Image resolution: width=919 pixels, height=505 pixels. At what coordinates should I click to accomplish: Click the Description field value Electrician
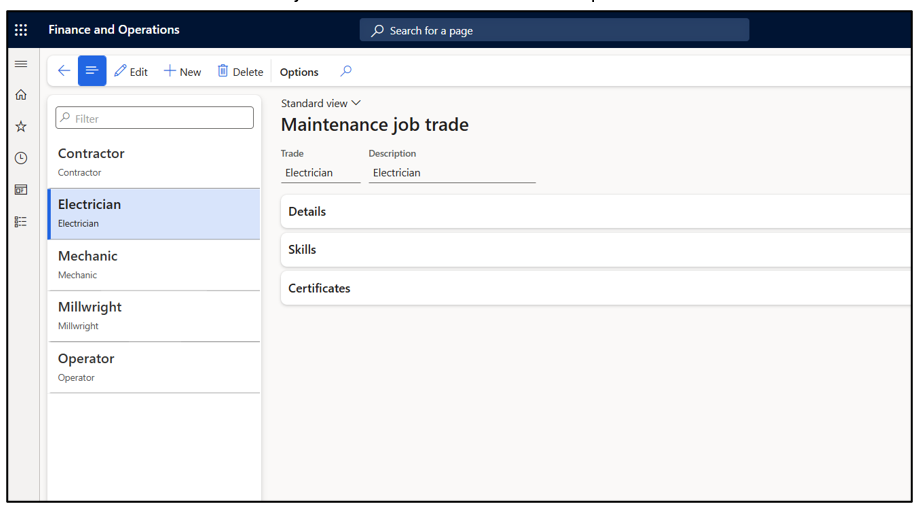[x=452, y=173]
